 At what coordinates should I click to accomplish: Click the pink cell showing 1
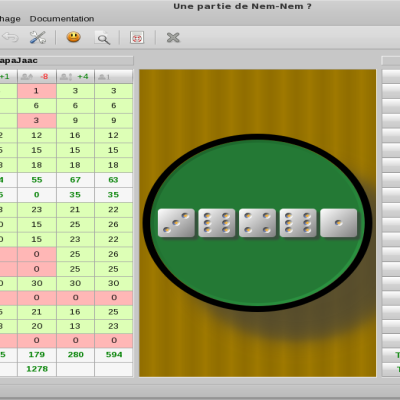37,91
